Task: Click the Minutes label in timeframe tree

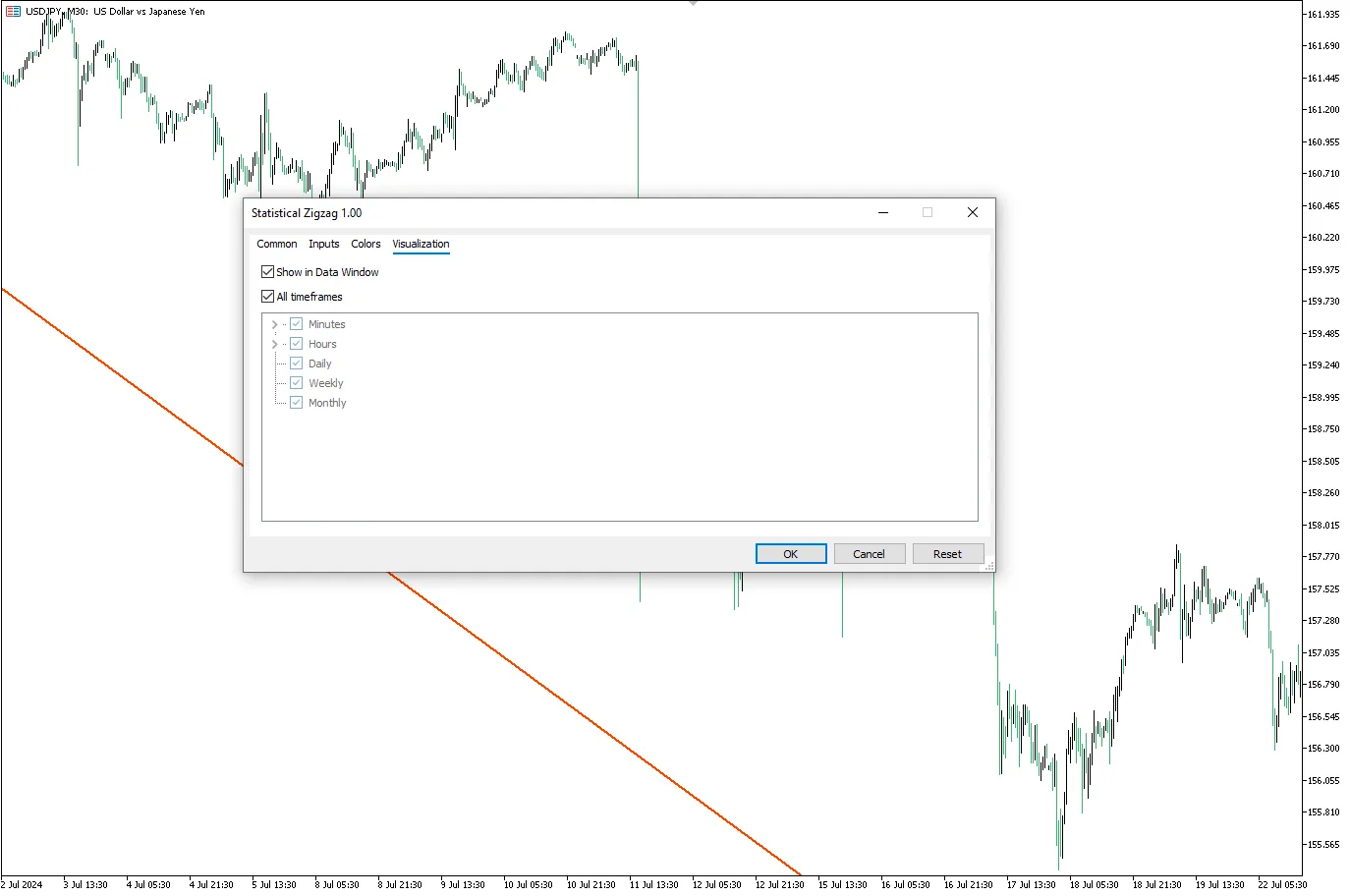Action: click(327, 324)
